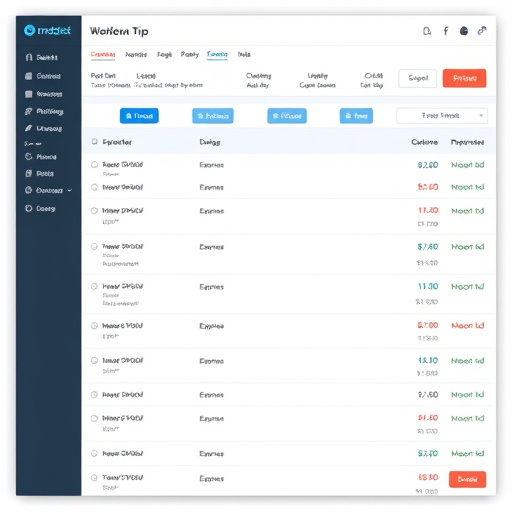Click the large orange button near the top right
The height and width of the screenshot is (512, 512).
(x=464, y=78)
